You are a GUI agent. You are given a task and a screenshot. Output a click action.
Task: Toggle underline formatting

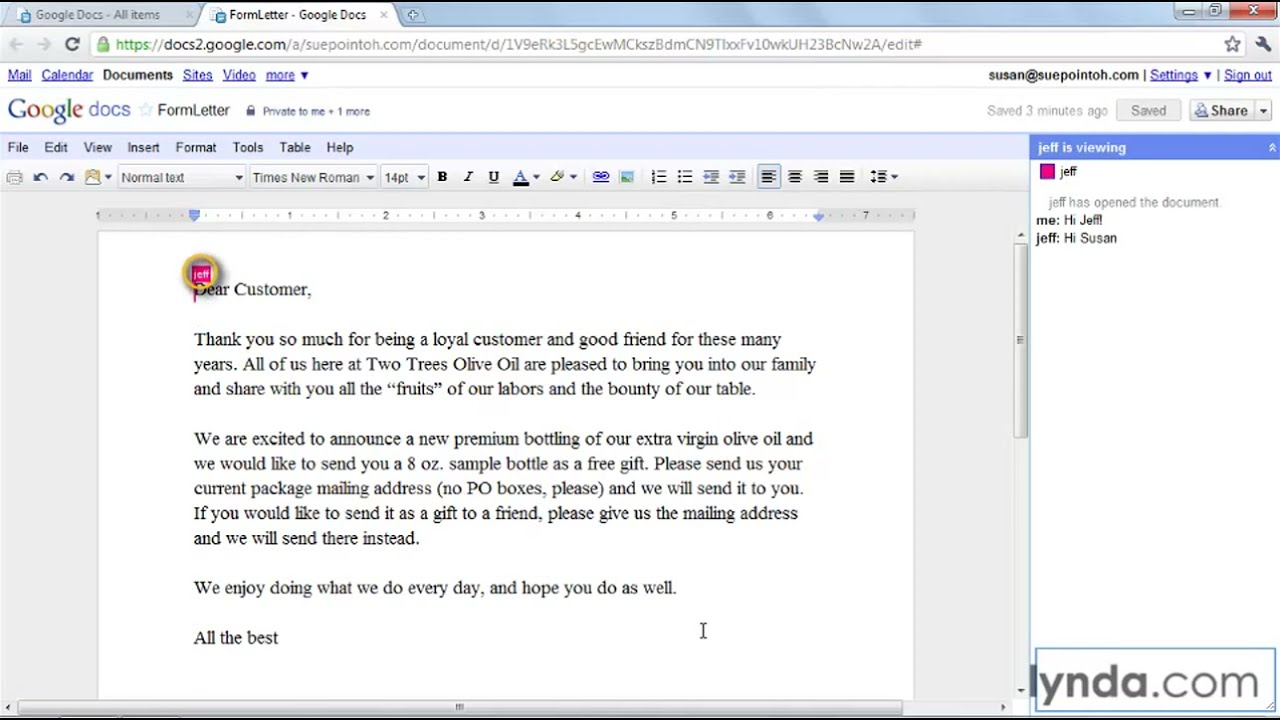click(x=492, y=177)
